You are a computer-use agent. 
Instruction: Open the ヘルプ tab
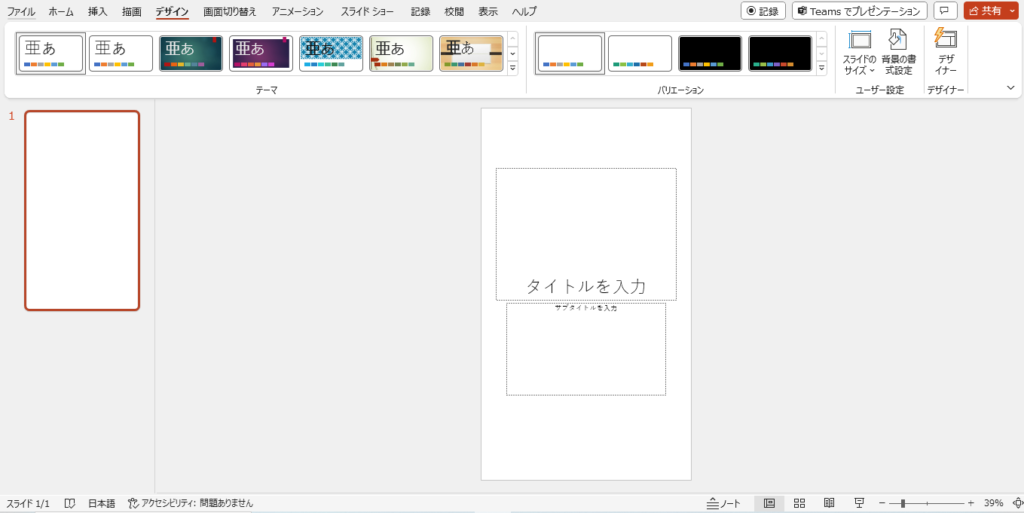(524, 12)
